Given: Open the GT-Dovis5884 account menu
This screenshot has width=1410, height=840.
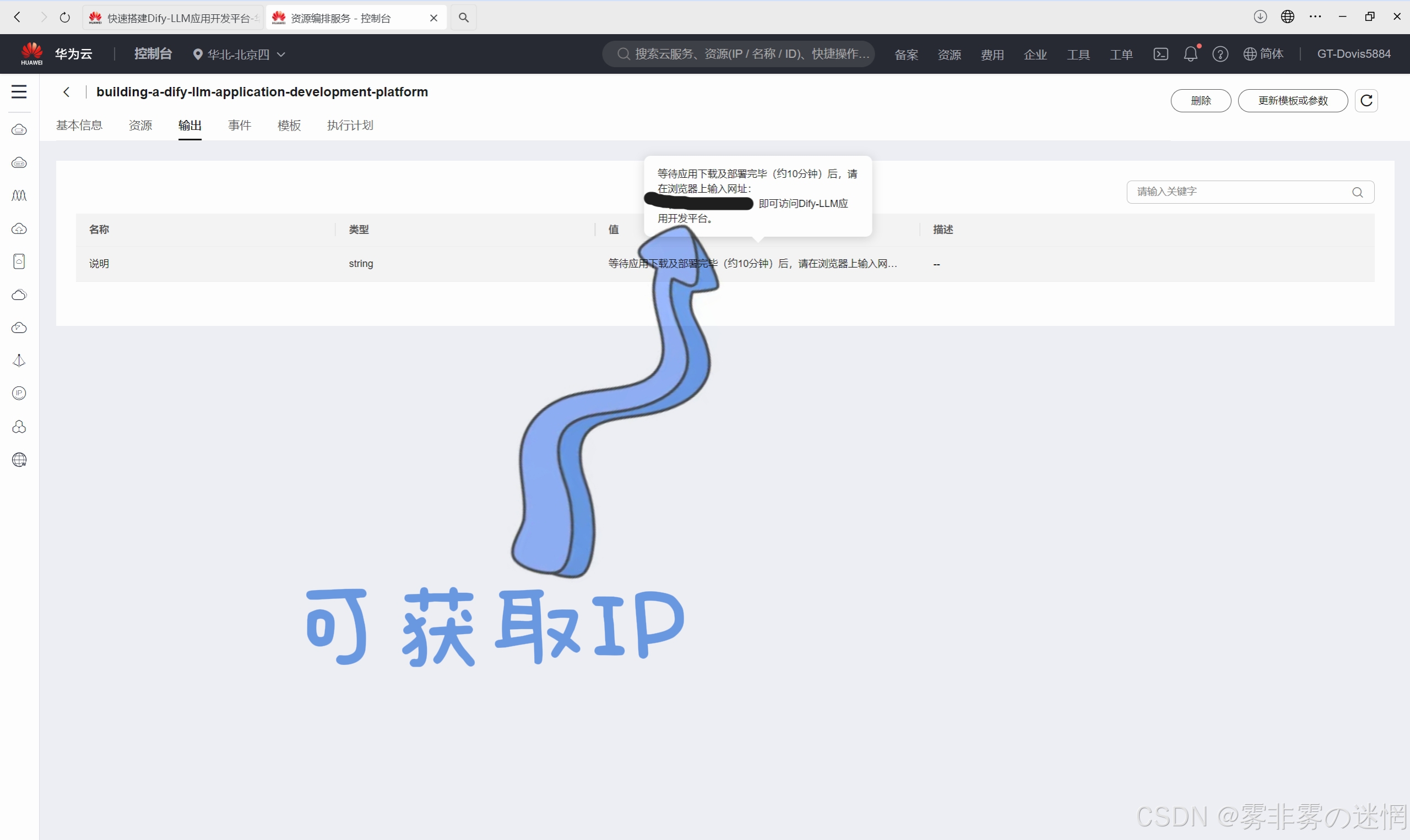Looking at the screenshot, I should (1354, 54).
